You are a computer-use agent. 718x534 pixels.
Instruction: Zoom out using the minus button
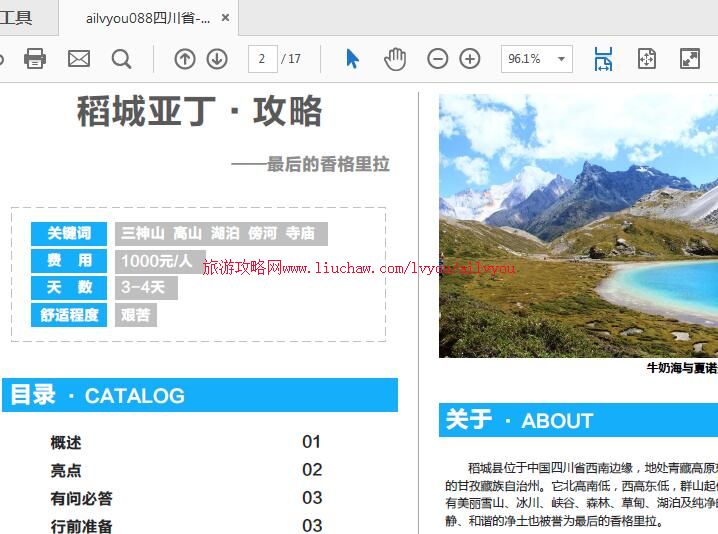click(437, 59)
